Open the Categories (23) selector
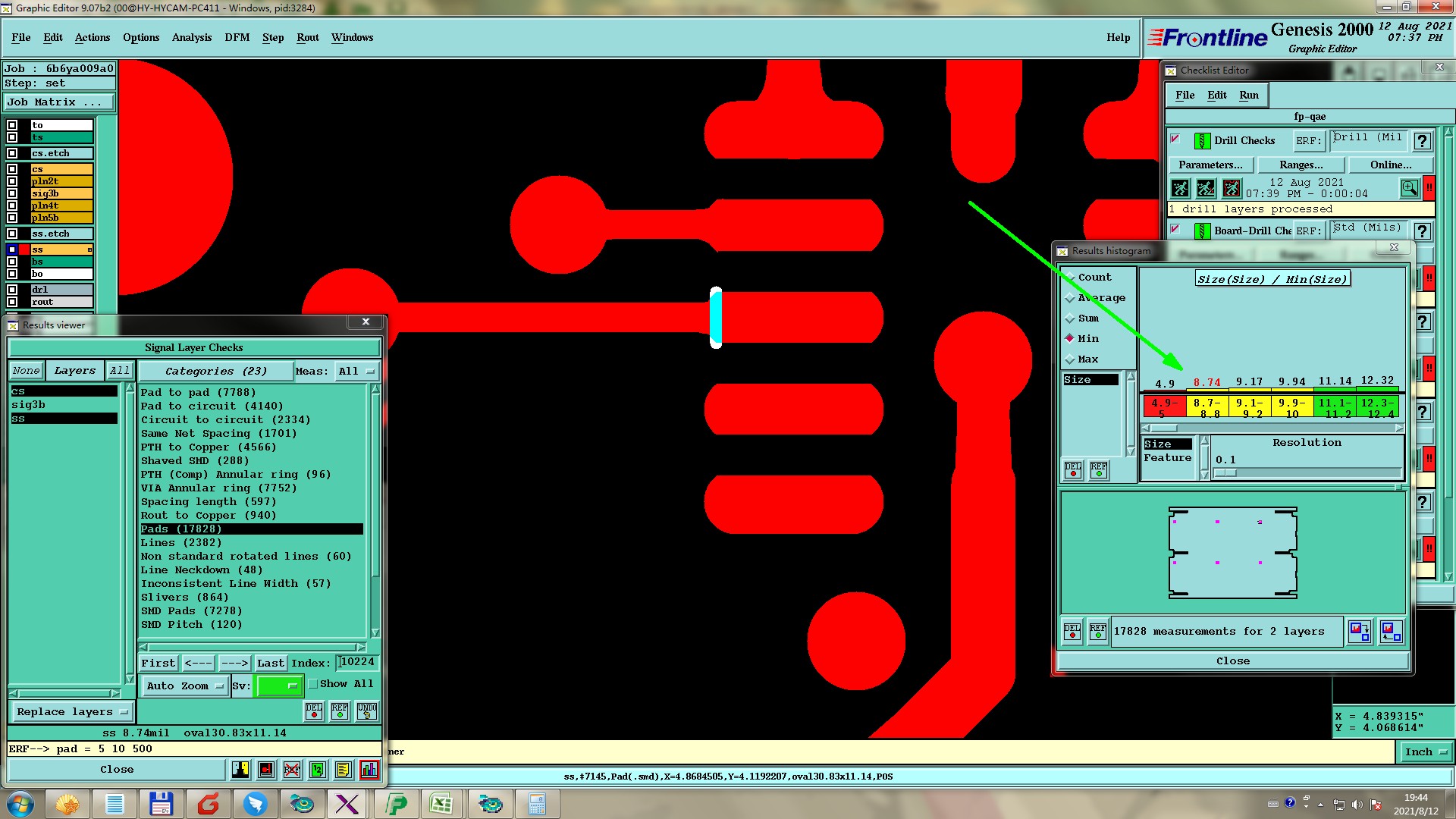This screenshot has width=1456, height=819. click(x=216, y=372)
